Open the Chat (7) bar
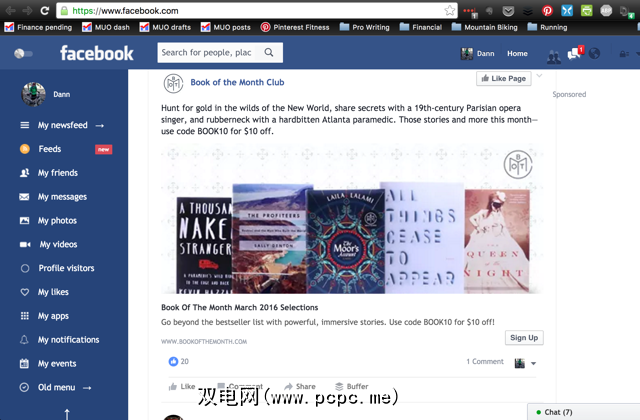Image resolution: width=640 pixels, height=420 pixels. [584, 412]
